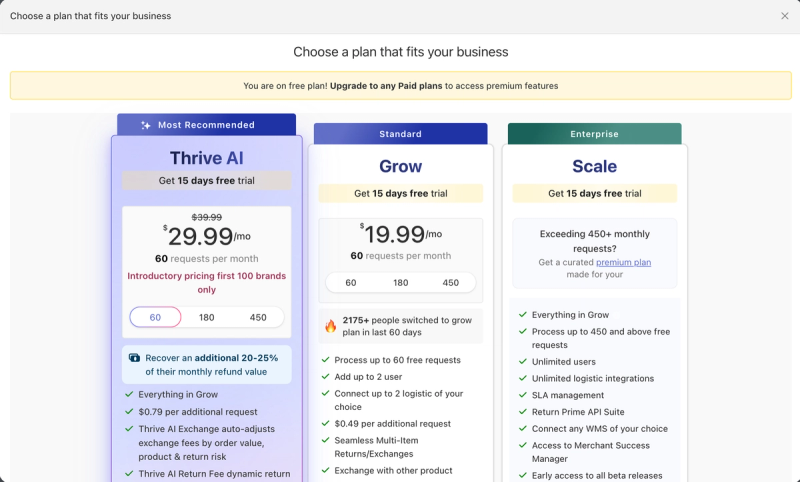Viewport: 800px width, 482px height.
Task: Click 'Early access to all beta releases'
Action: (597, 475)
